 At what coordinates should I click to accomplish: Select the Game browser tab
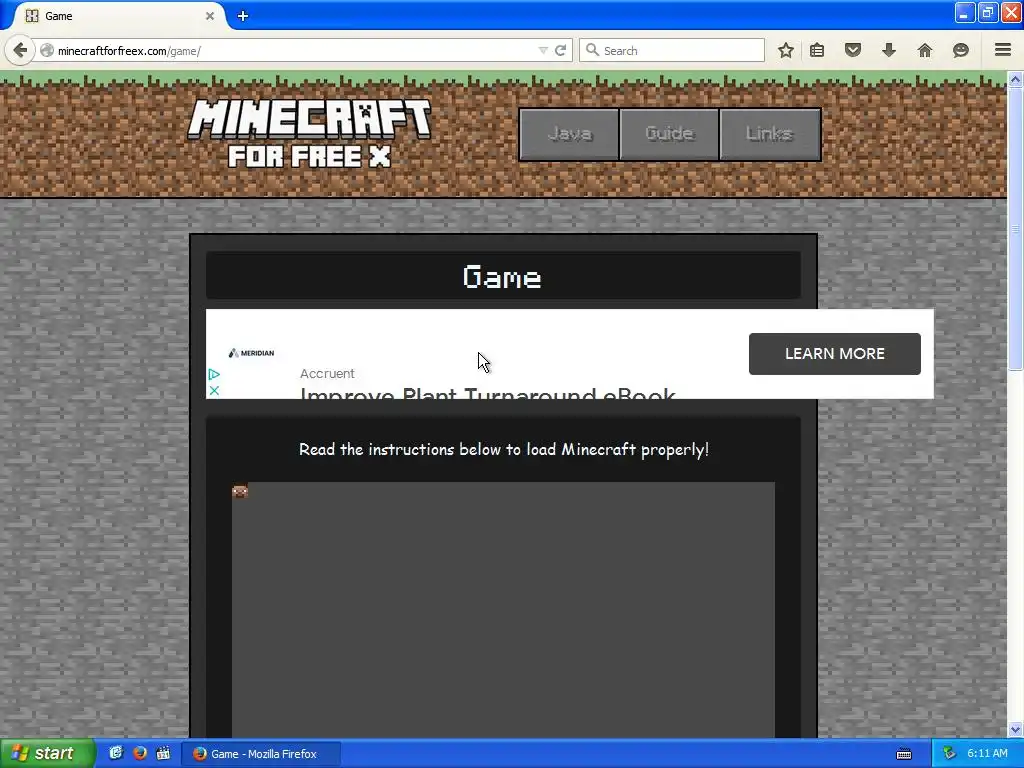click(x=118, y=16)
